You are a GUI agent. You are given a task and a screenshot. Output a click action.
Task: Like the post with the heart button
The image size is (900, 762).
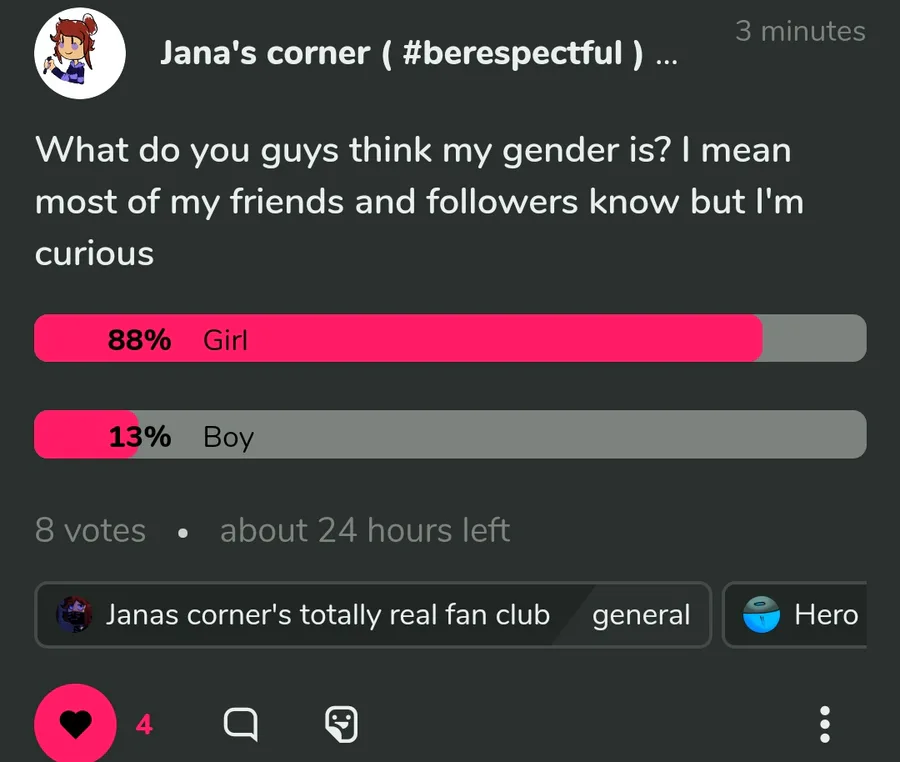[75, 724]
